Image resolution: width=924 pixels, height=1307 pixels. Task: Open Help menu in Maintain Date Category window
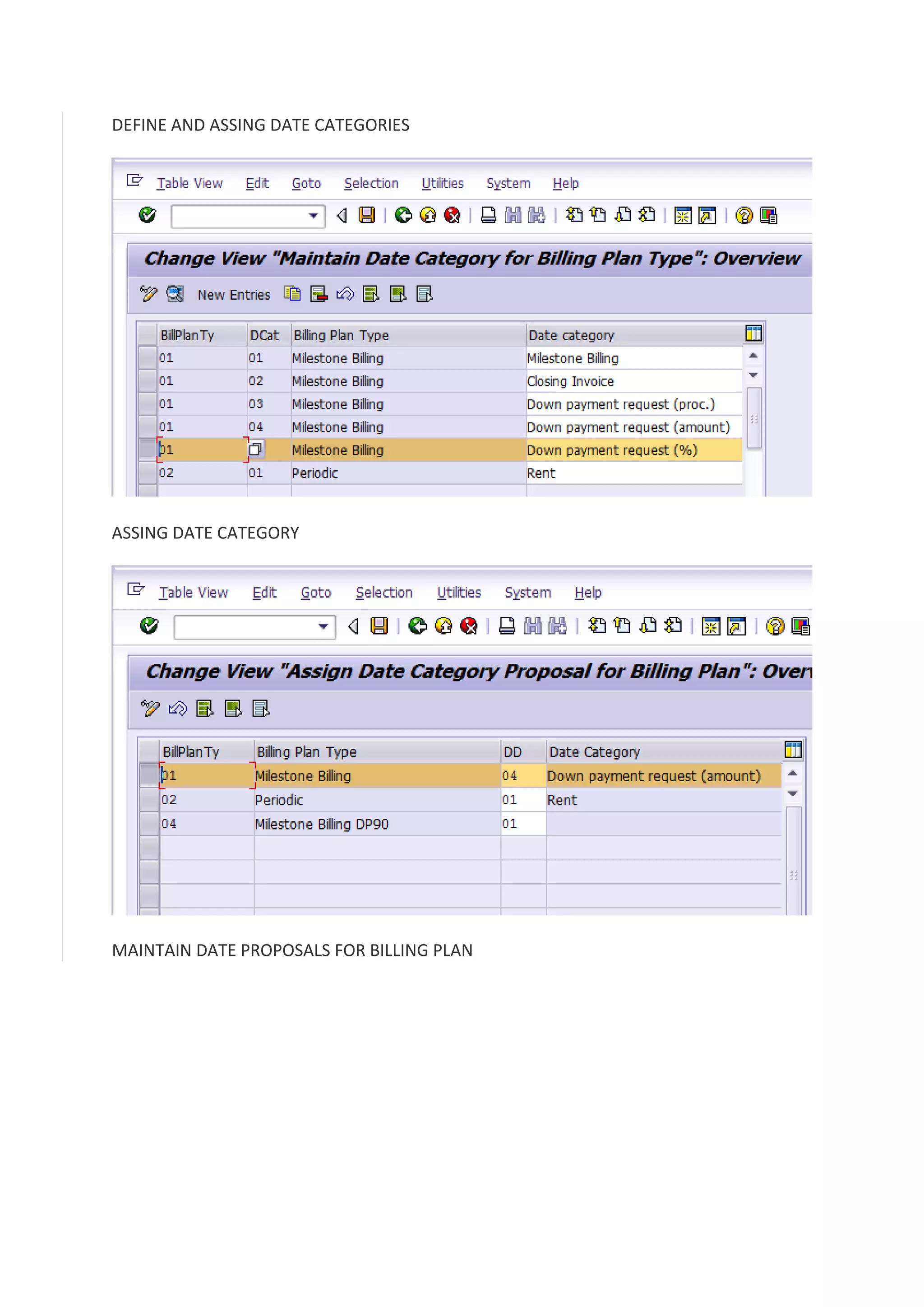click(x=566, y=183)
